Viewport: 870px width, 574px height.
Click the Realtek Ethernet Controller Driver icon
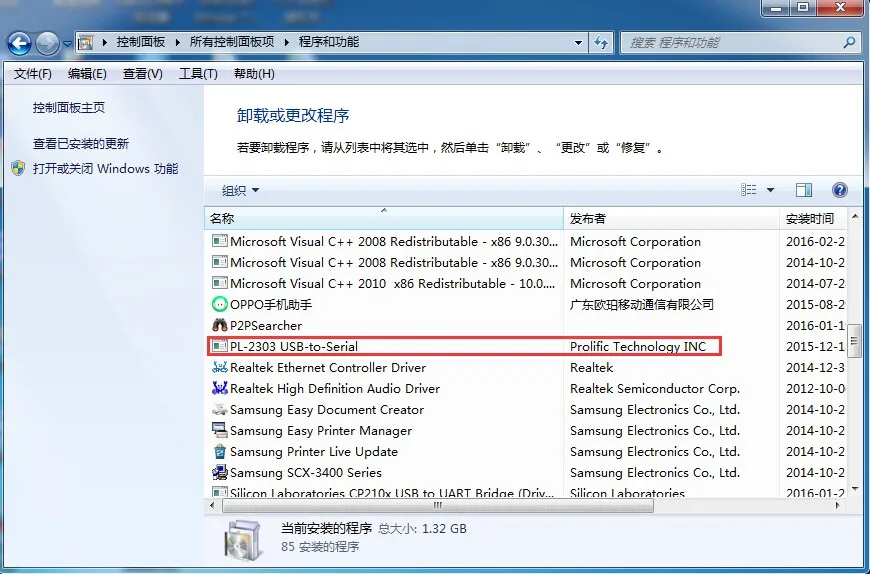[220, 367]
